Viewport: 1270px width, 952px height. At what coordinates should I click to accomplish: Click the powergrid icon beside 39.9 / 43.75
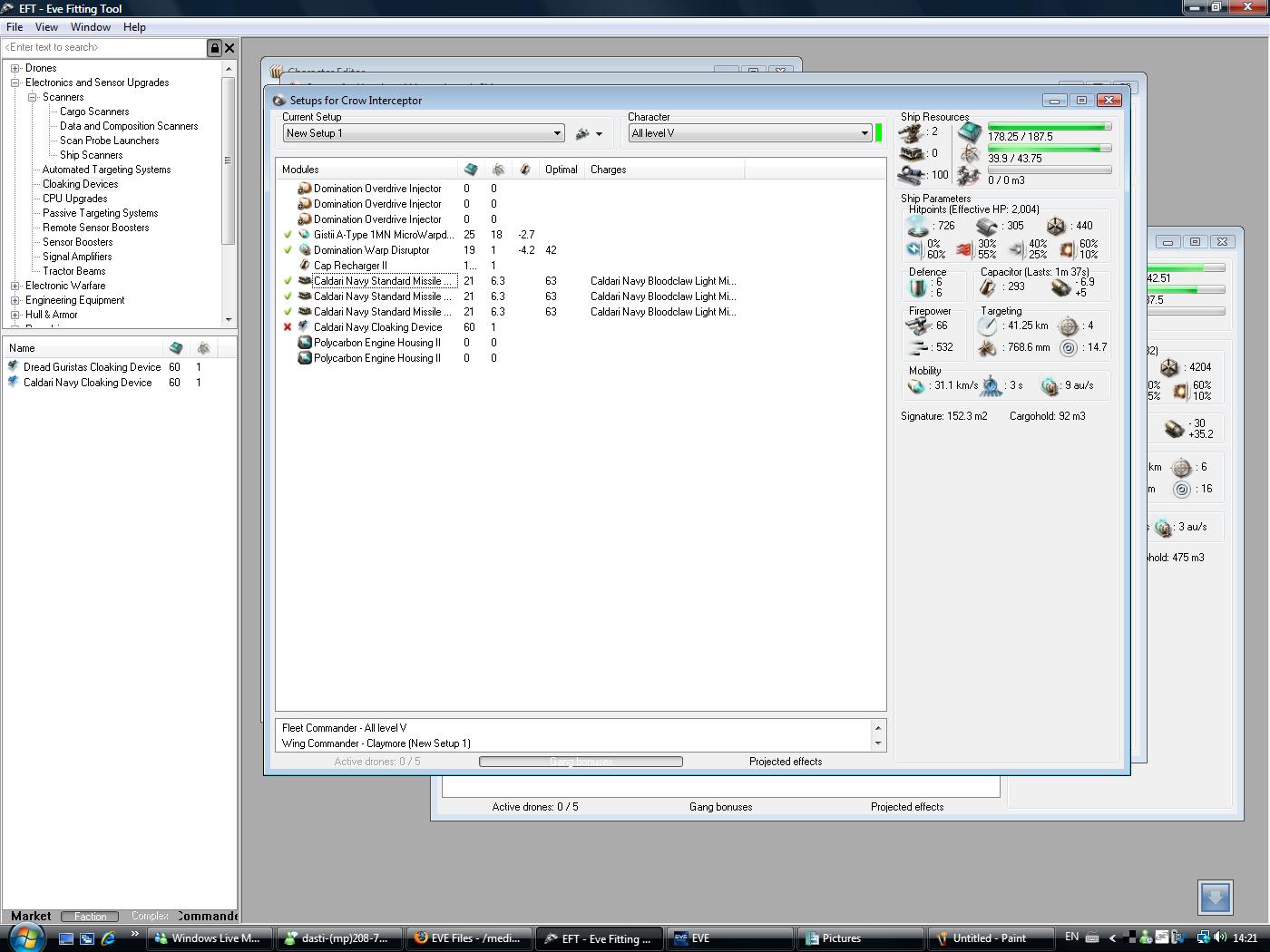coord(969,155)
